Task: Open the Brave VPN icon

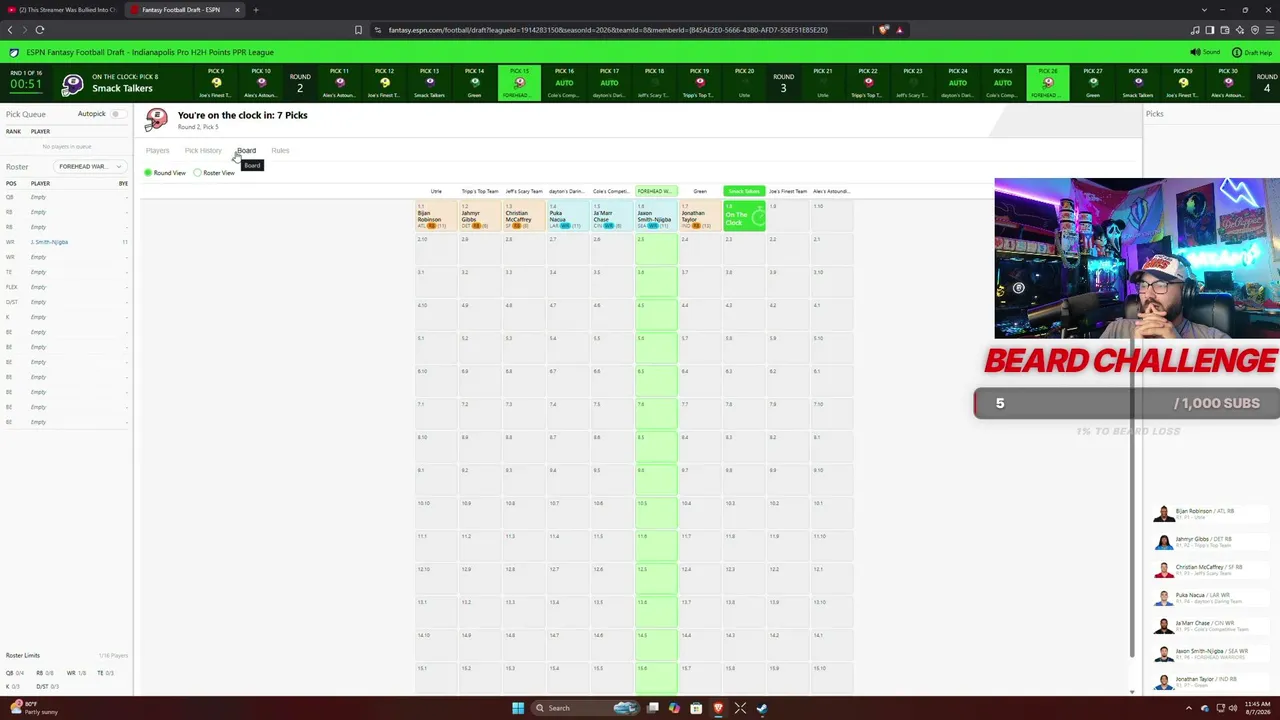Action: (1254, 30)
